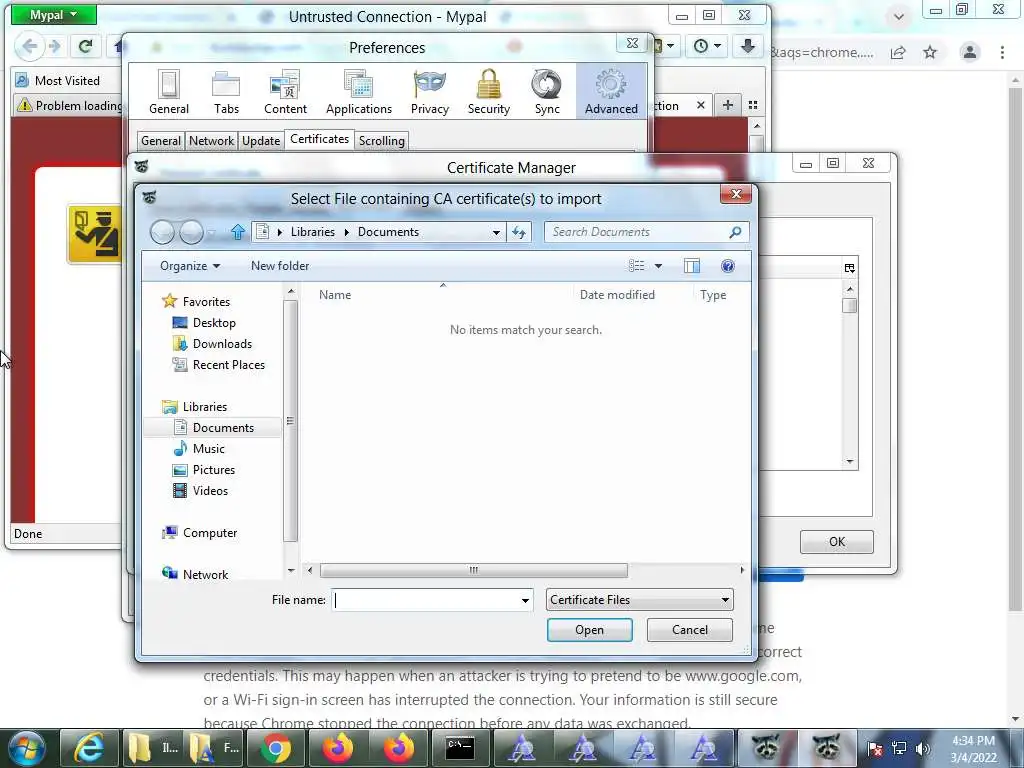This screenshot has width=1024, height=768.
Task: Select Computer in the navigation pane
Action: (x=210, y=533)
